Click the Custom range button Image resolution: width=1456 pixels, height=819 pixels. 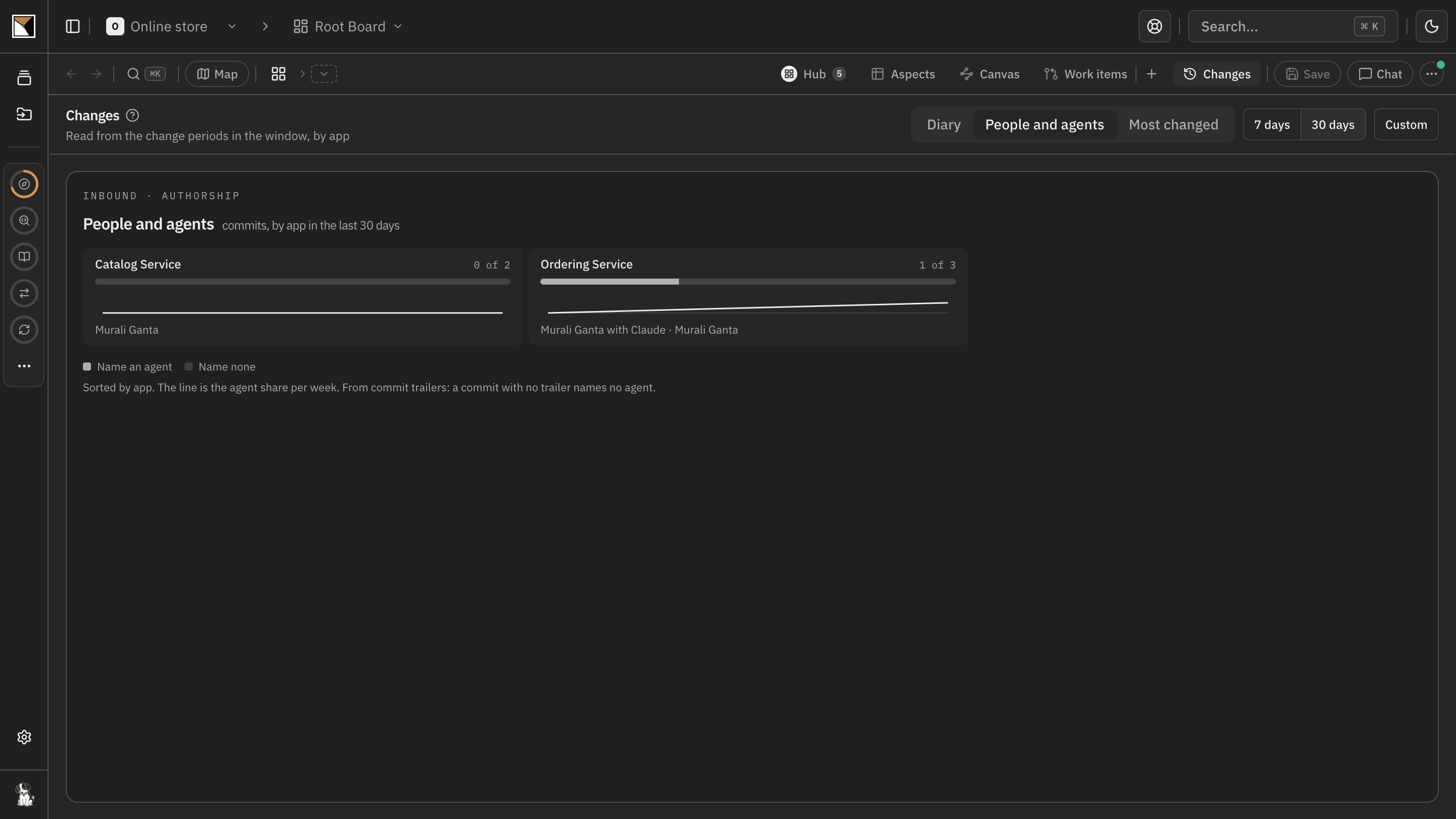click(x=1405, y=124)
